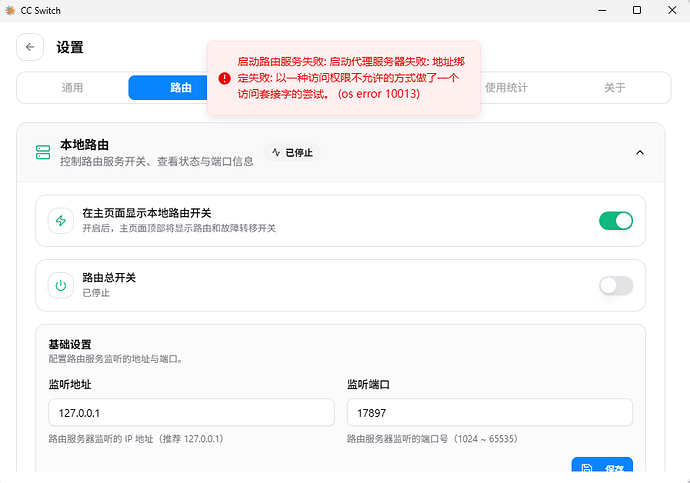Click the blue 保存 button

tap(602, 465)
